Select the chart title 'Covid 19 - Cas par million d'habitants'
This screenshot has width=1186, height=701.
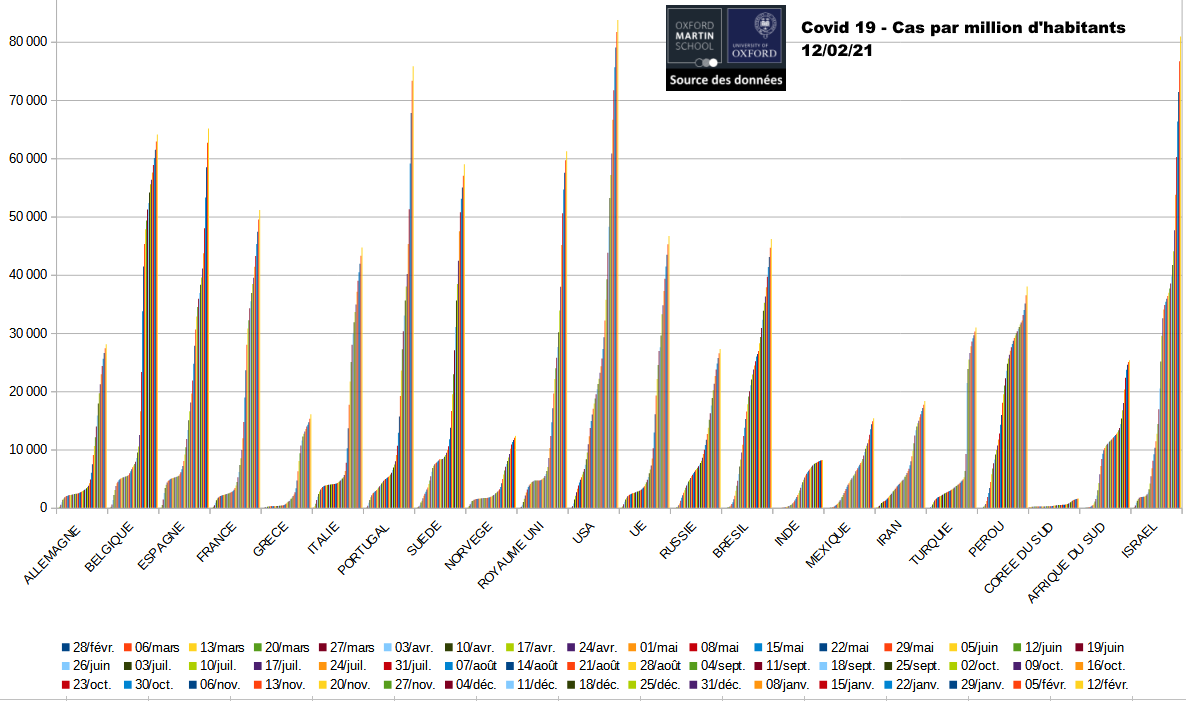tap(963, 28)
